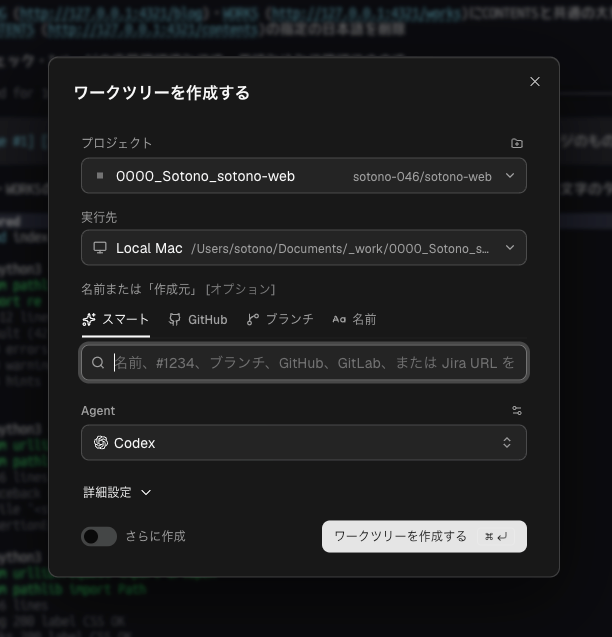612x637 pixels.
Task: Open the プロジェクト dropdown 0000_Sotono_sotono-web
Action: pyautogui.click(x=304, y=176)
